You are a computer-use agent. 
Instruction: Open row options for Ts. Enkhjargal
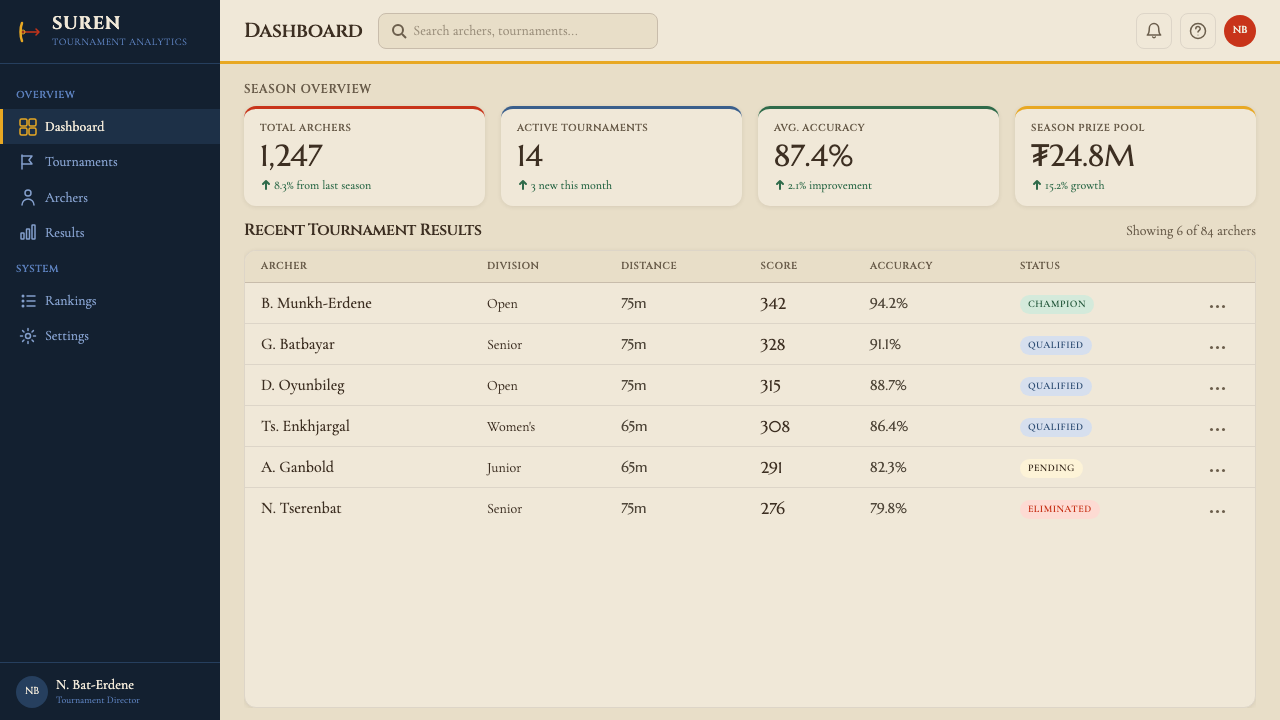(1217, 429)
